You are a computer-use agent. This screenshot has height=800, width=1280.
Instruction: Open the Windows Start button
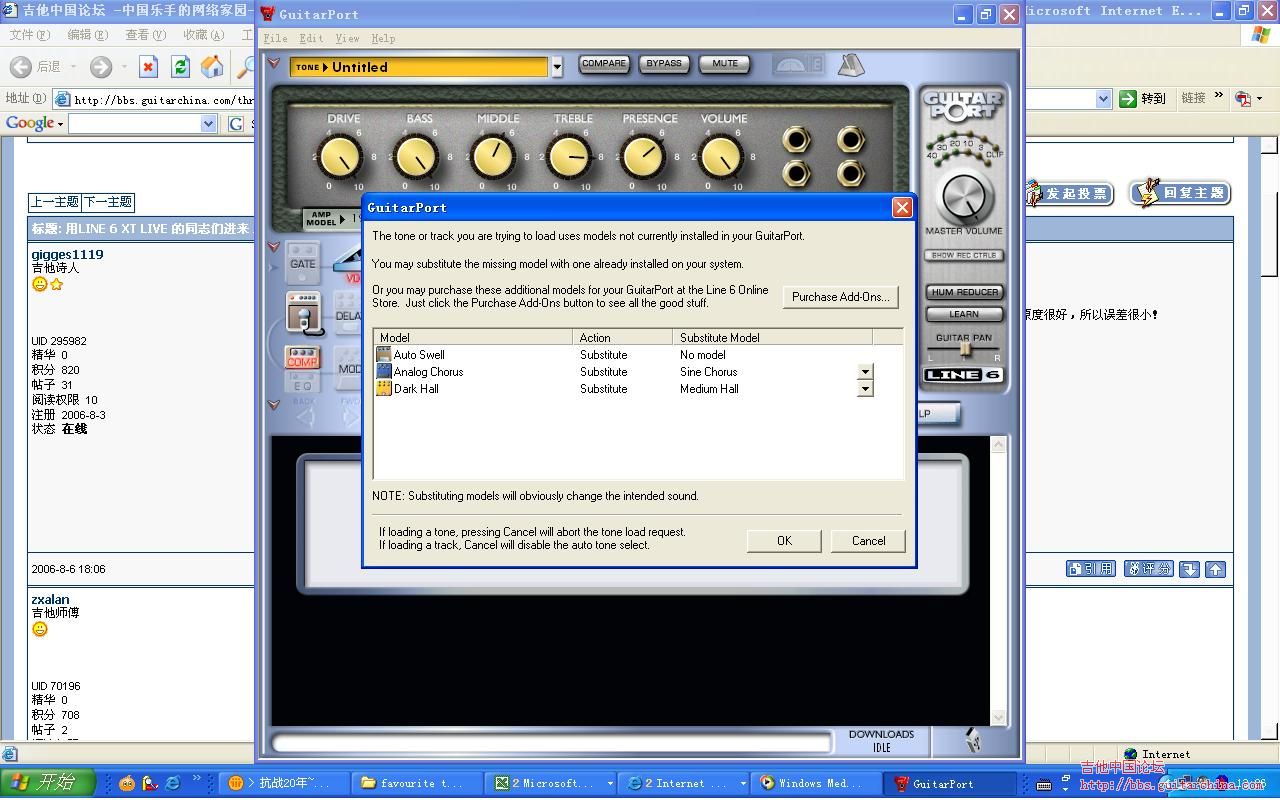pos(47,783)
